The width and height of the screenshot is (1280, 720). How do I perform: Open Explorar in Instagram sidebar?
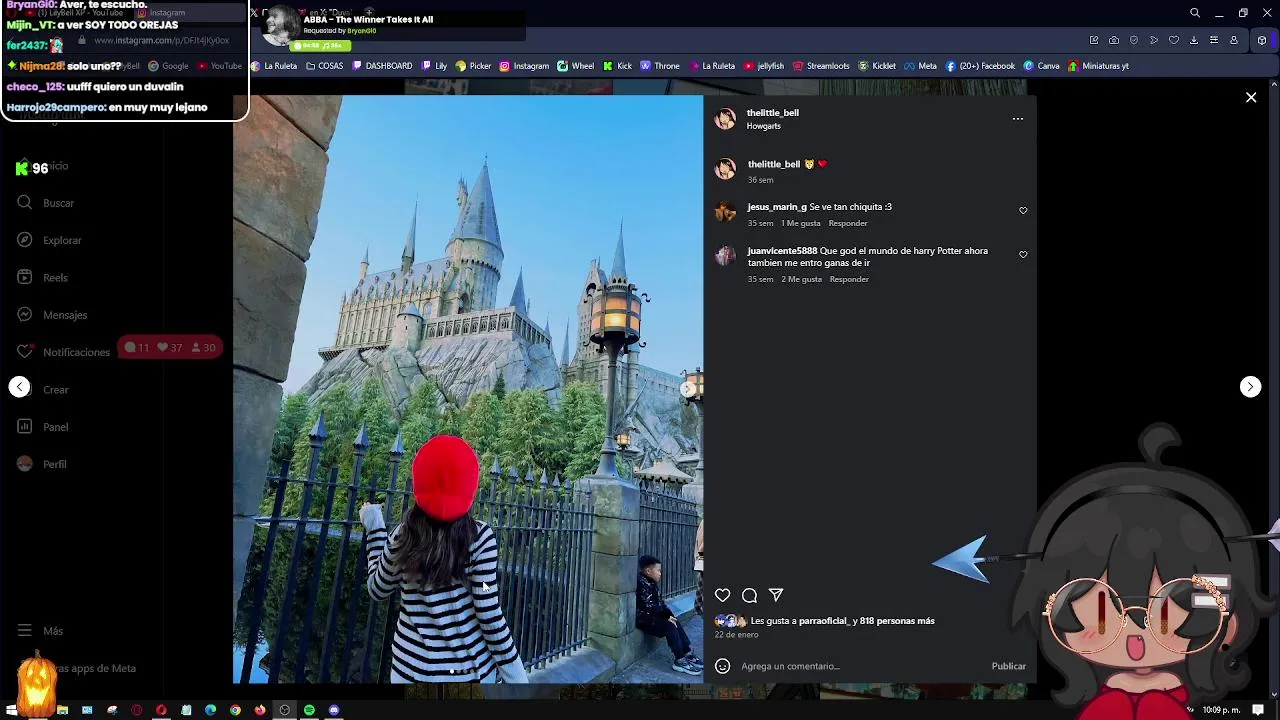[x=50, y=240]
